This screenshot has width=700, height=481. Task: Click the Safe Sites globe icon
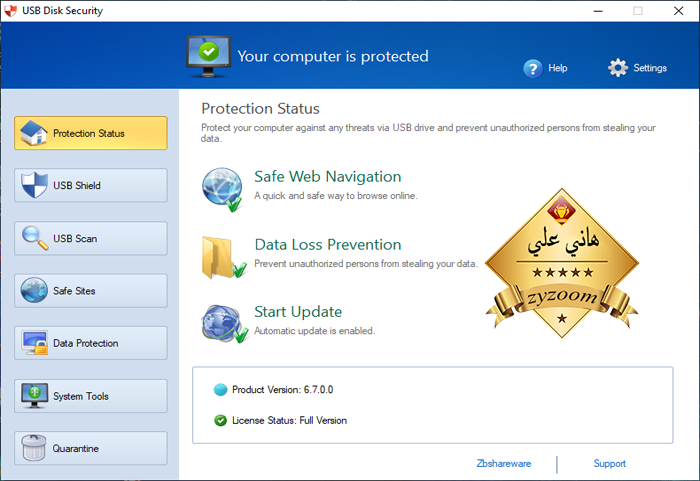[34, 290]
